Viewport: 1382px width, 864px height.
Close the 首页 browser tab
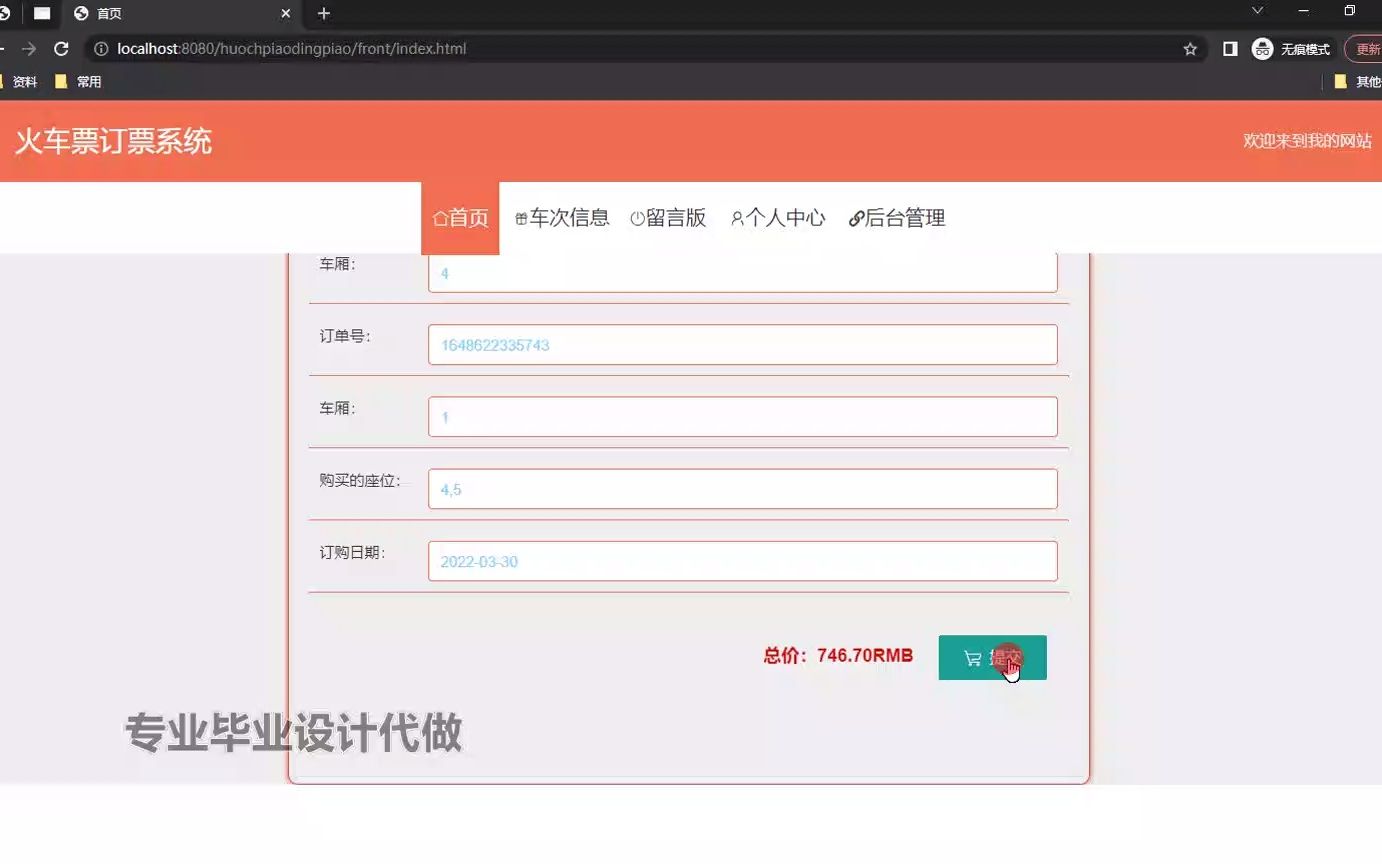coord(286,14)
